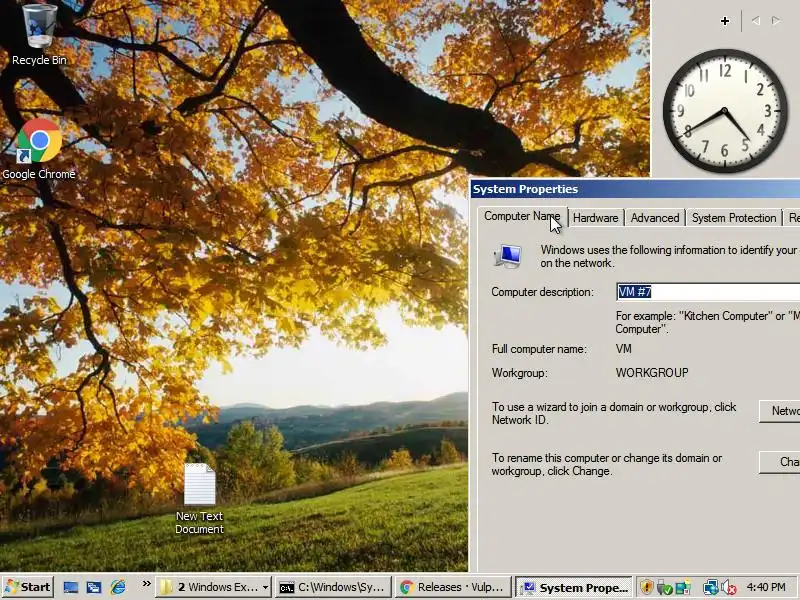Image resolution: width=800 pixels, height=600 pixels.
Task: Launch Internet Explorer from quick launch
Action: click(x=118, y=588)
